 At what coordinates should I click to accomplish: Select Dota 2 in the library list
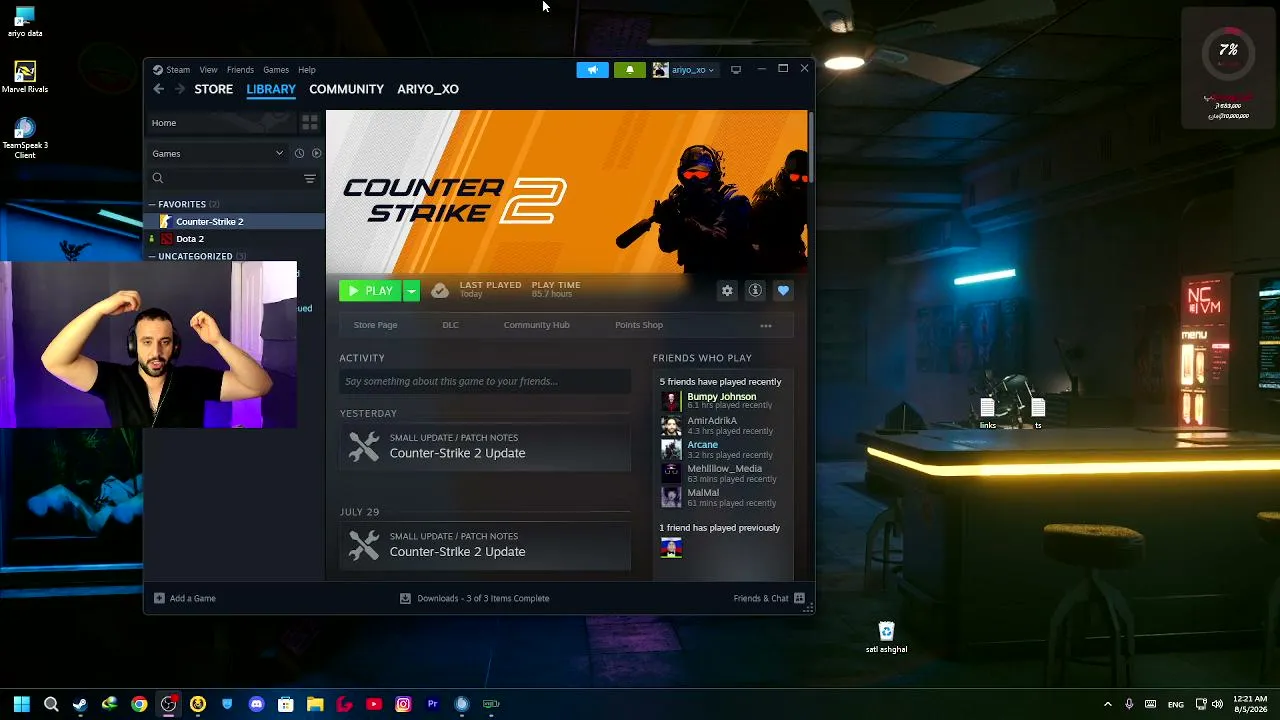(235, 239)
